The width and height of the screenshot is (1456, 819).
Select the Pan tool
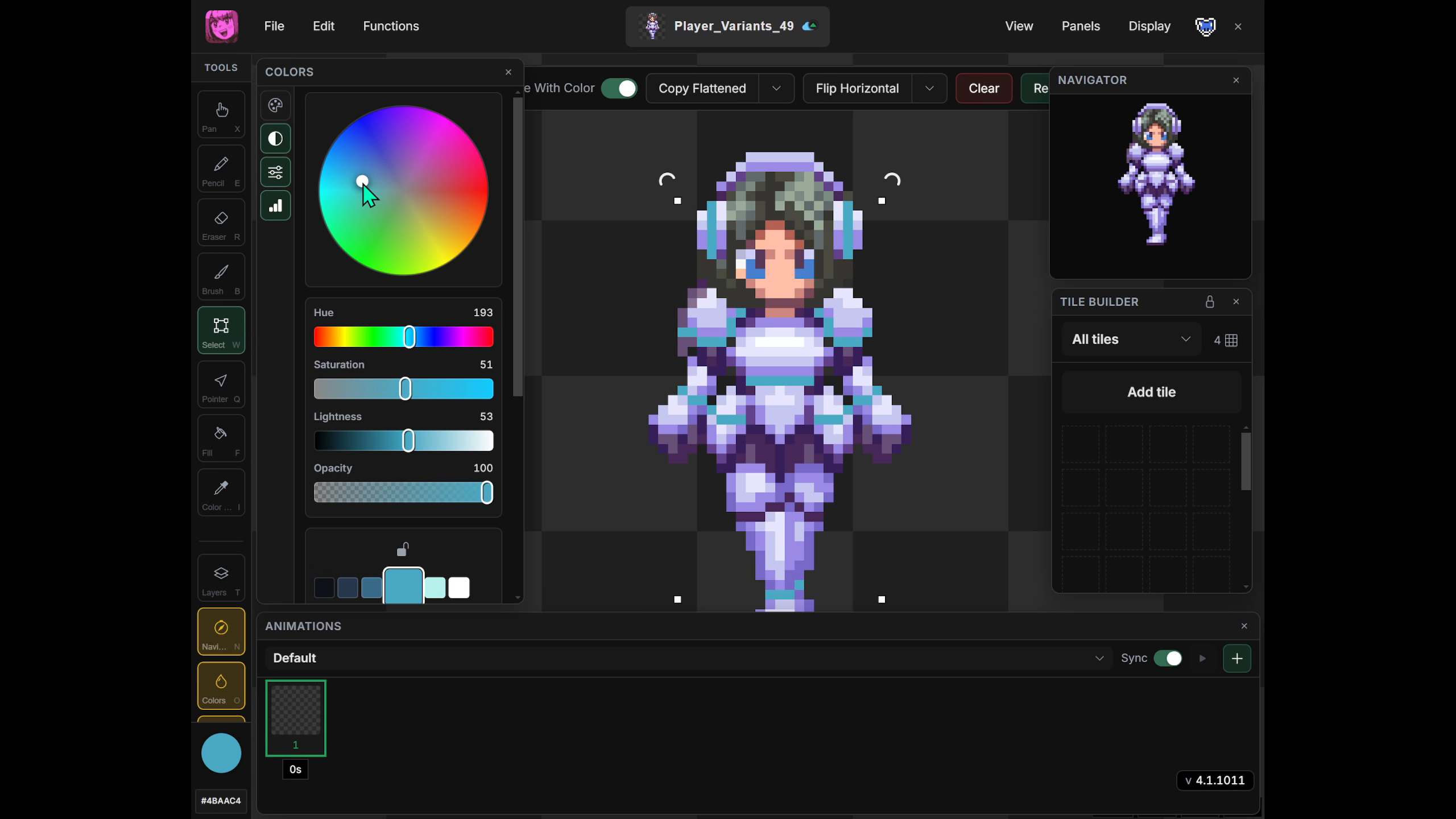[x=221, y=115]
